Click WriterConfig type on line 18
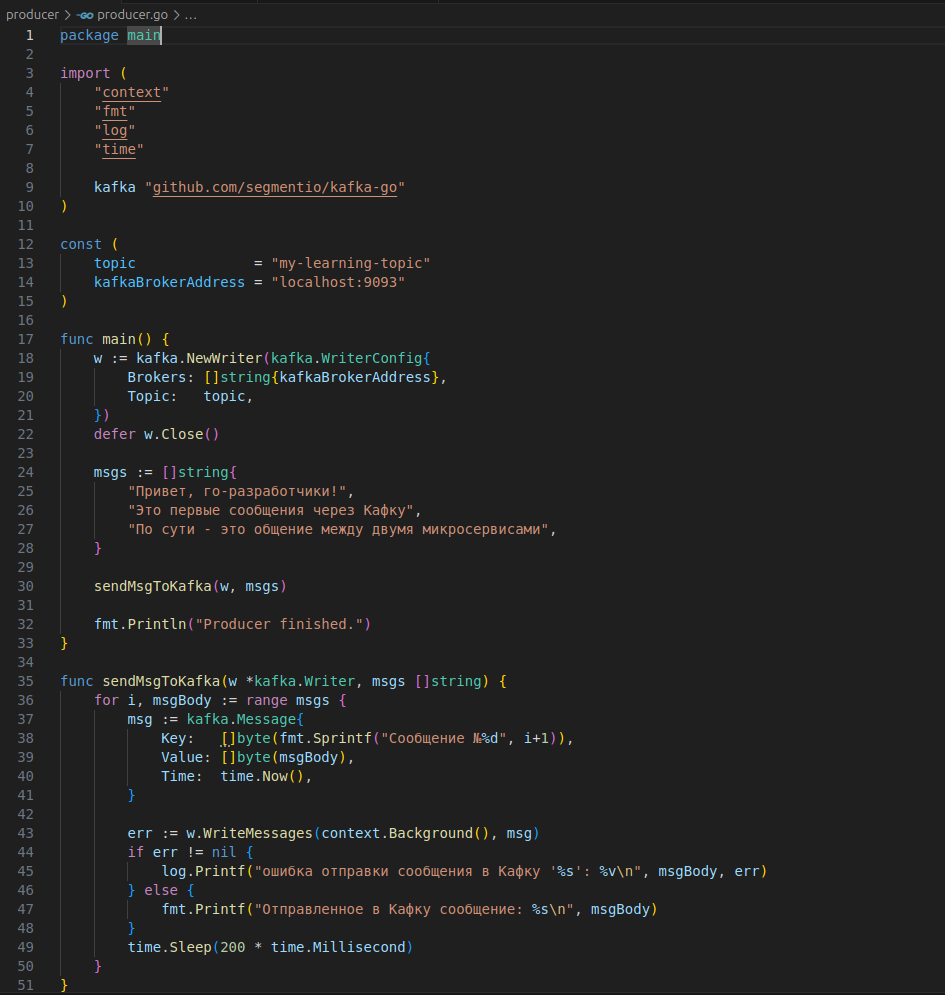Image resolution: width=945 pixels, height=995 pixels. point(372,358)
